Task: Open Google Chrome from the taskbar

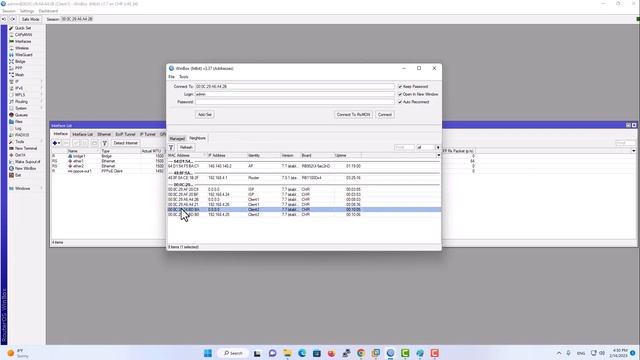Action: tap(361, 353)
